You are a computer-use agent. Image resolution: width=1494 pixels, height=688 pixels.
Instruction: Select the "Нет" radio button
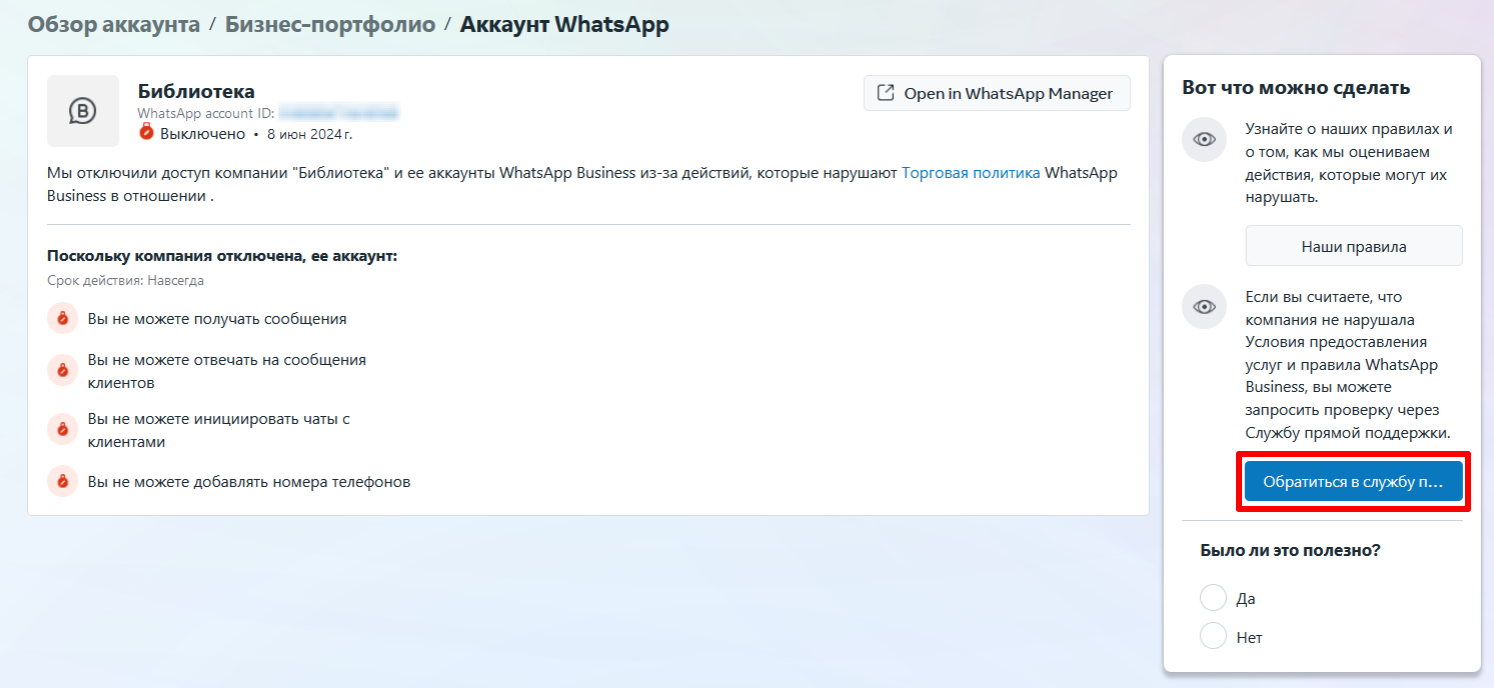click(1212, 636)
